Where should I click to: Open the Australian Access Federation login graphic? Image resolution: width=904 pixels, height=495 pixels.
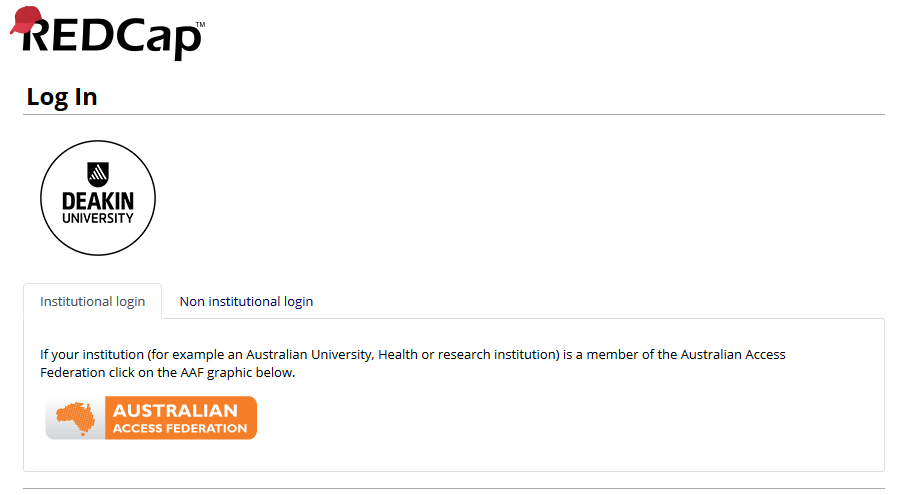[151, 418]
